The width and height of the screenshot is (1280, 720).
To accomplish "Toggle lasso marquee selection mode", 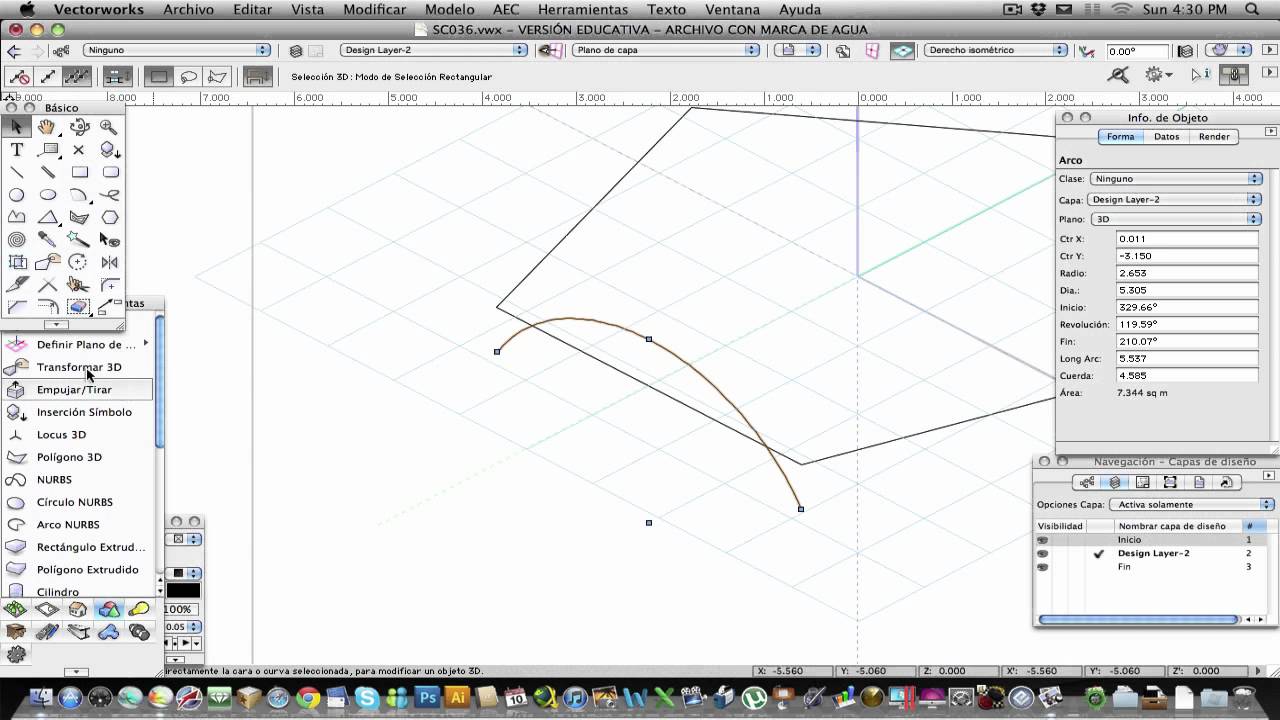I will [x=188, y=76].
